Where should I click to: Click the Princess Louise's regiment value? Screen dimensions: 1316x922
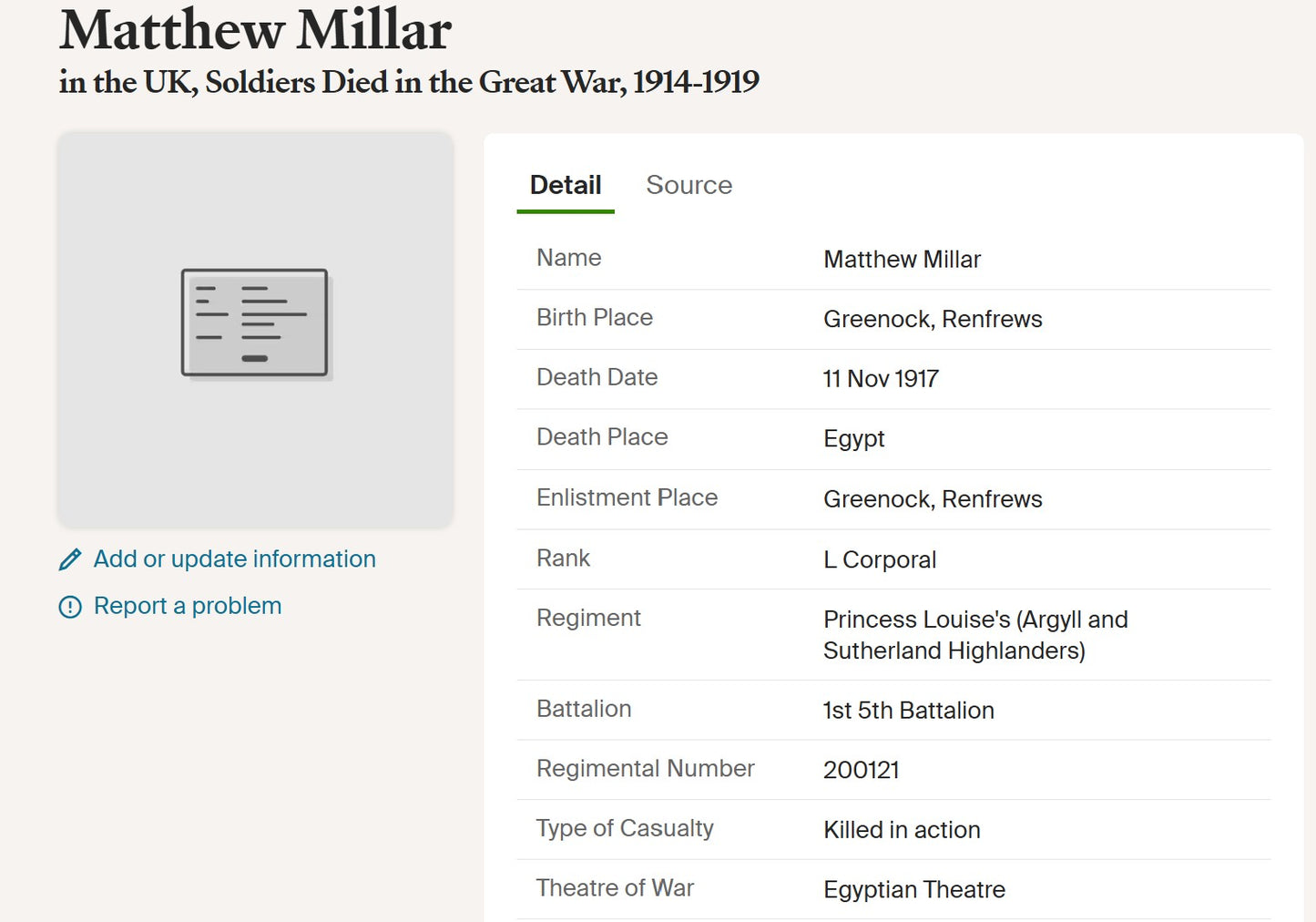(974, 635)
